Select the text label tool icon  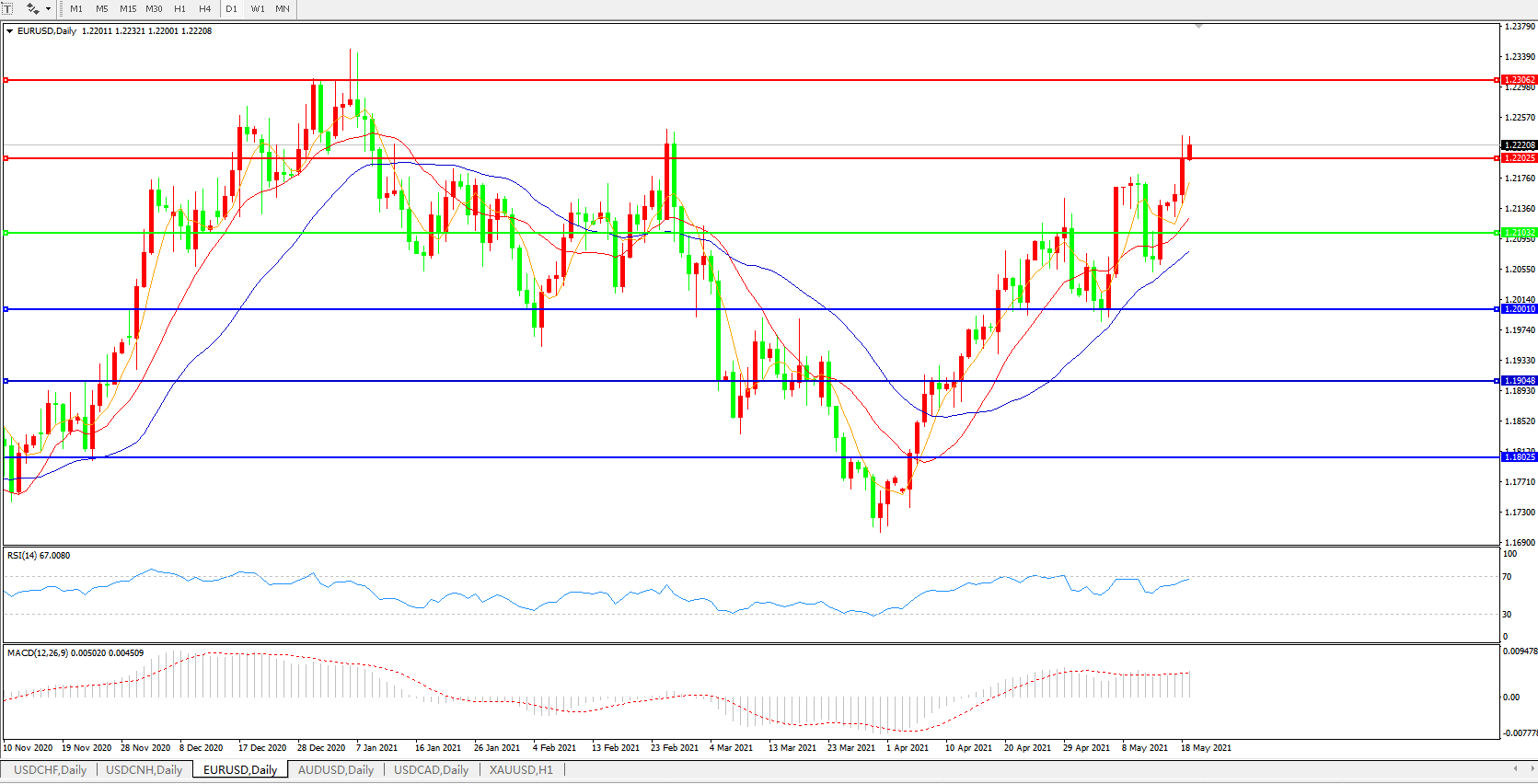click(x=8, y=9)
